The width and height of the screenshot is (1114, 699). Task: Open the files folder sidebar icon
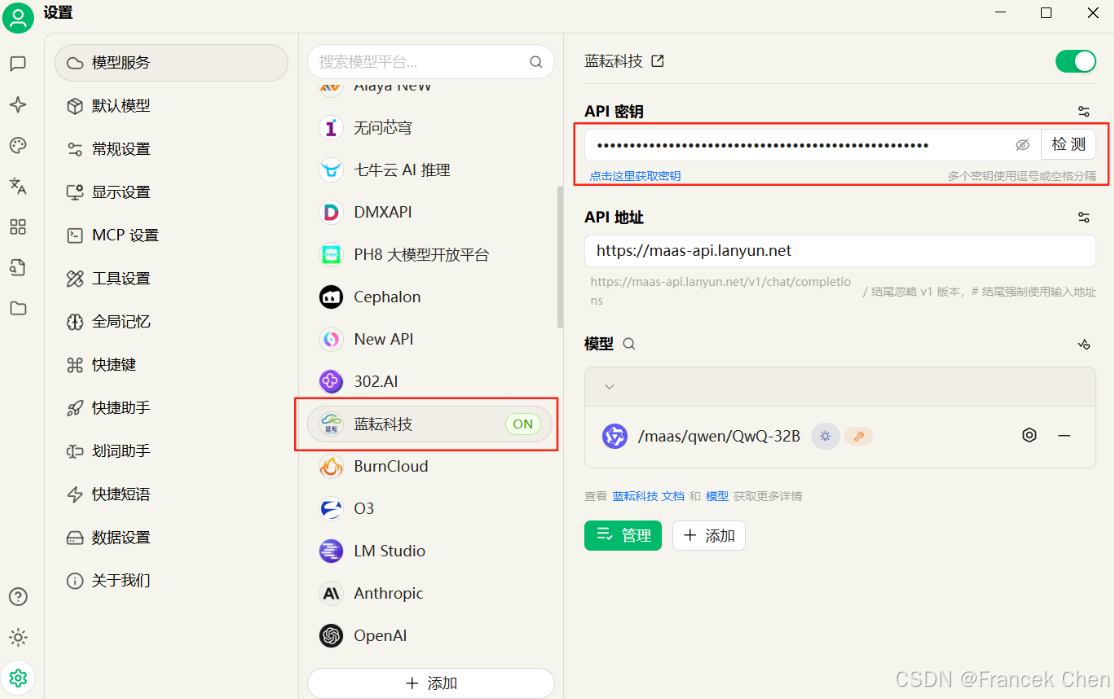coord(18,308)
